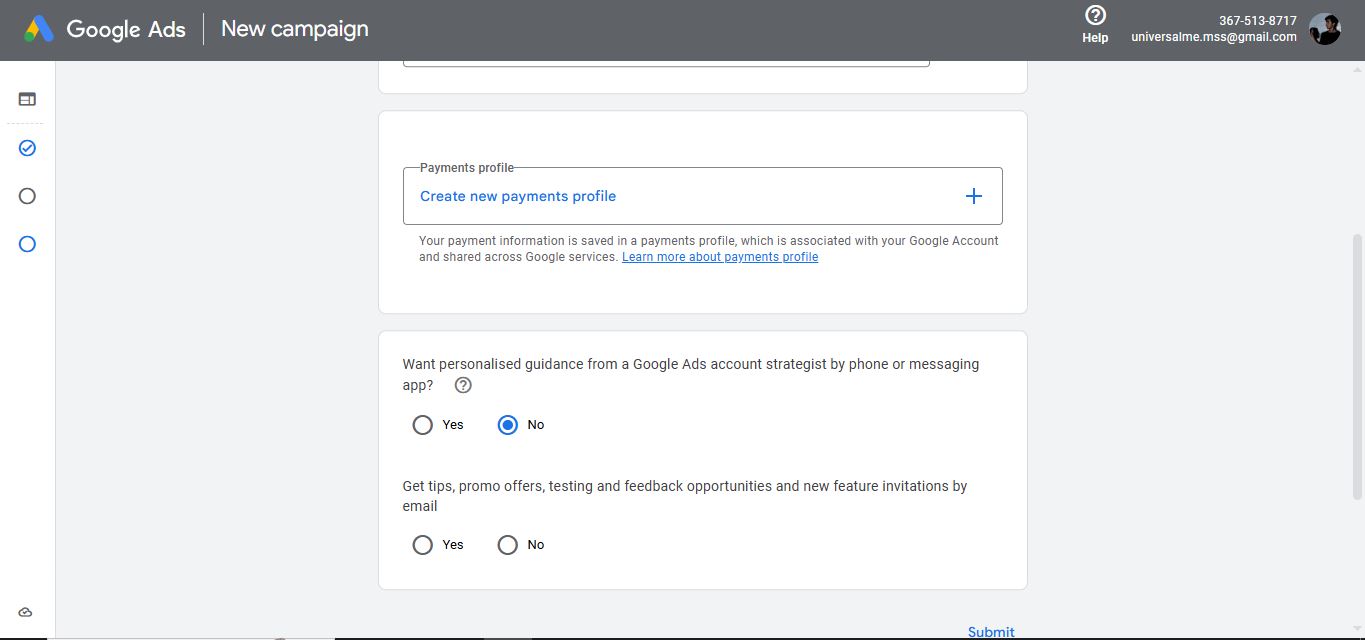Image resolution: width=1365 pixels, height=640 pixels.
Task: Select the current blue step circle
Action: point(25,243)
